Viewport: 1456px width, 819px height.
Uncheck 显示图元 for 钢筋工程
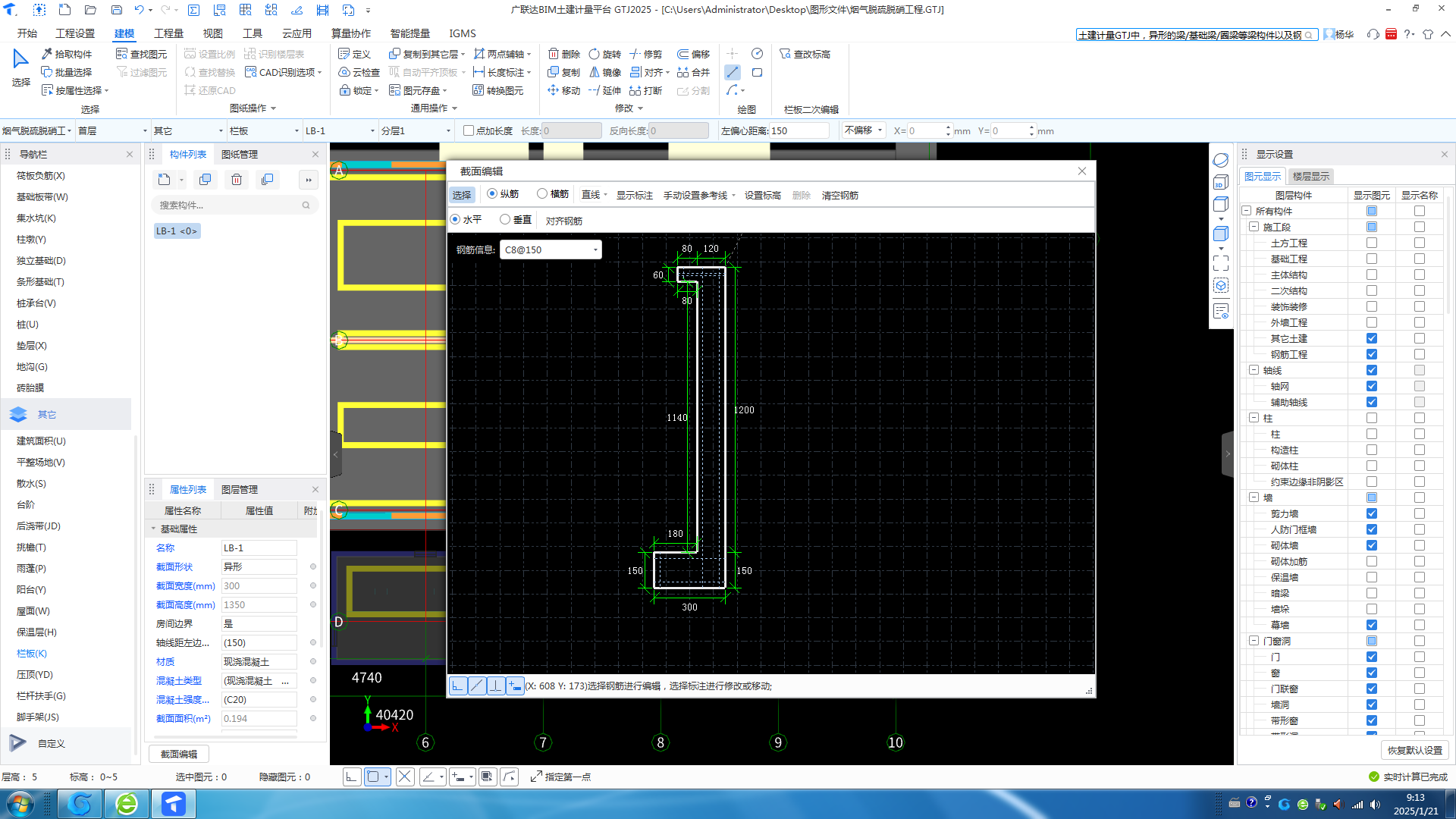pos(1372,354)
